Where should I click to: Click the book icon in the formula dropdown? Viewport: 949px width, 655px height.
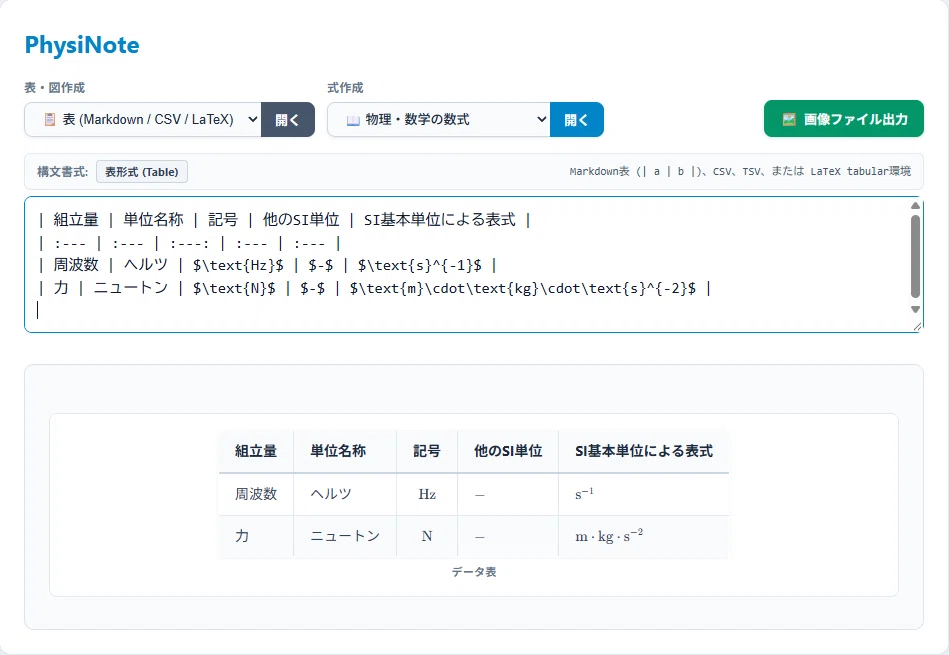[x=353, y=120]
